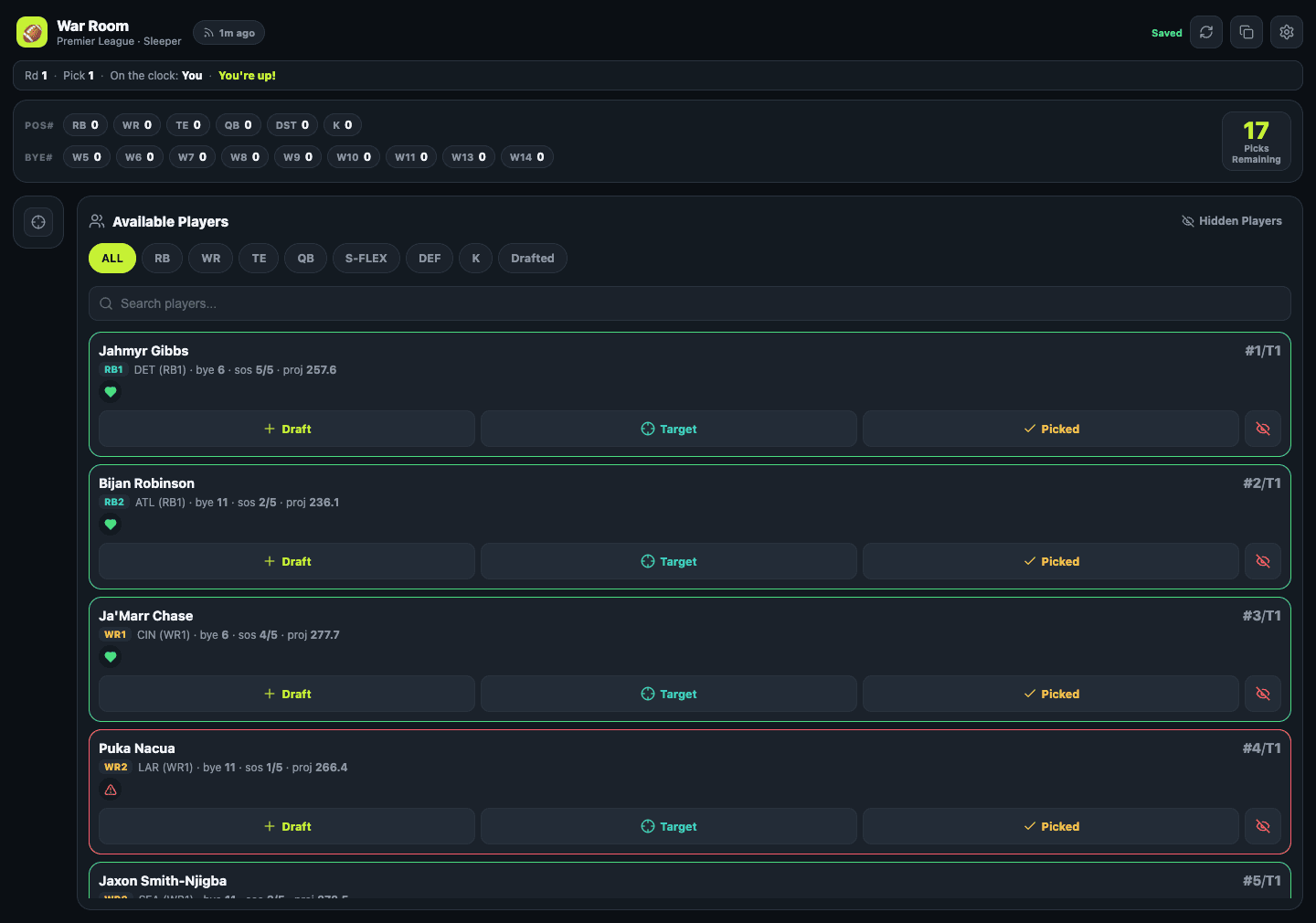Draft Jahmyr Gibbs

pyautogui.click(x=287, y=429)
